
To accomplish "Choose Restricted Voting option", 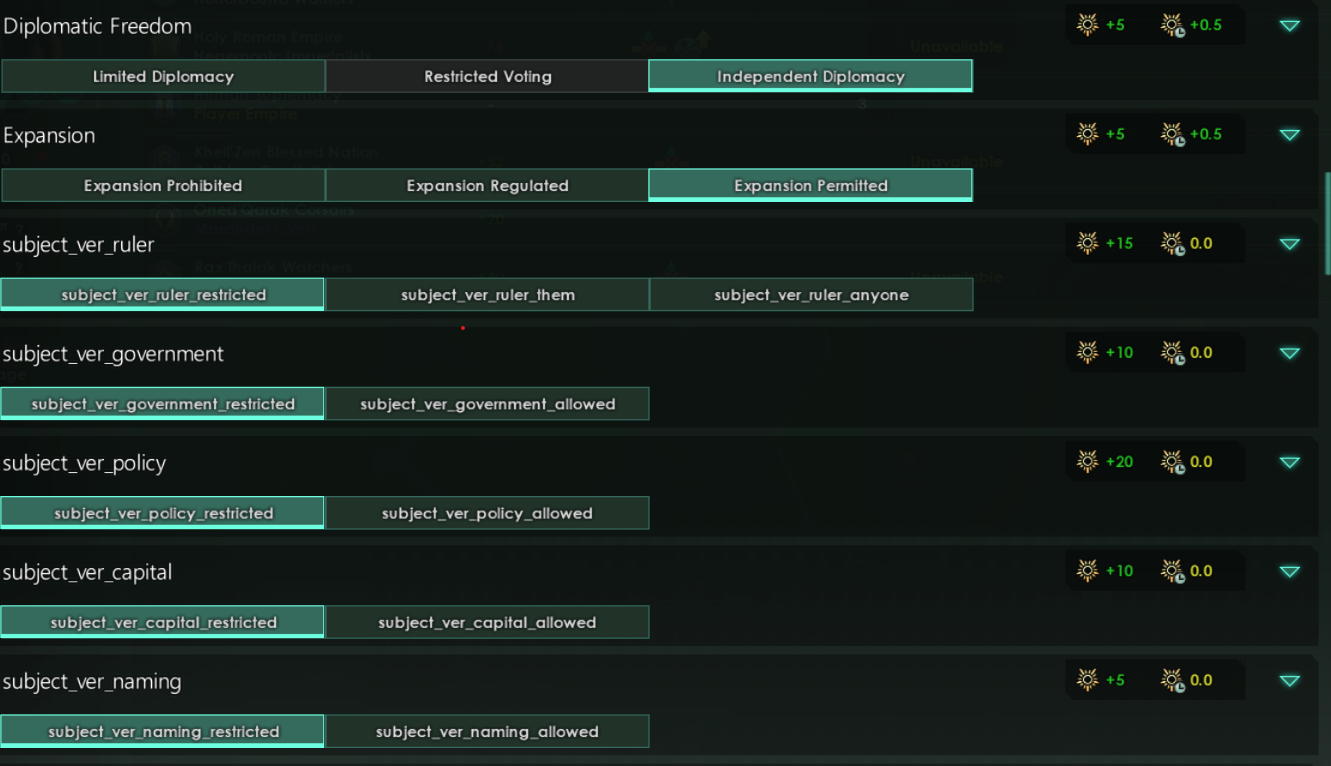I will (x=487, y=76).
